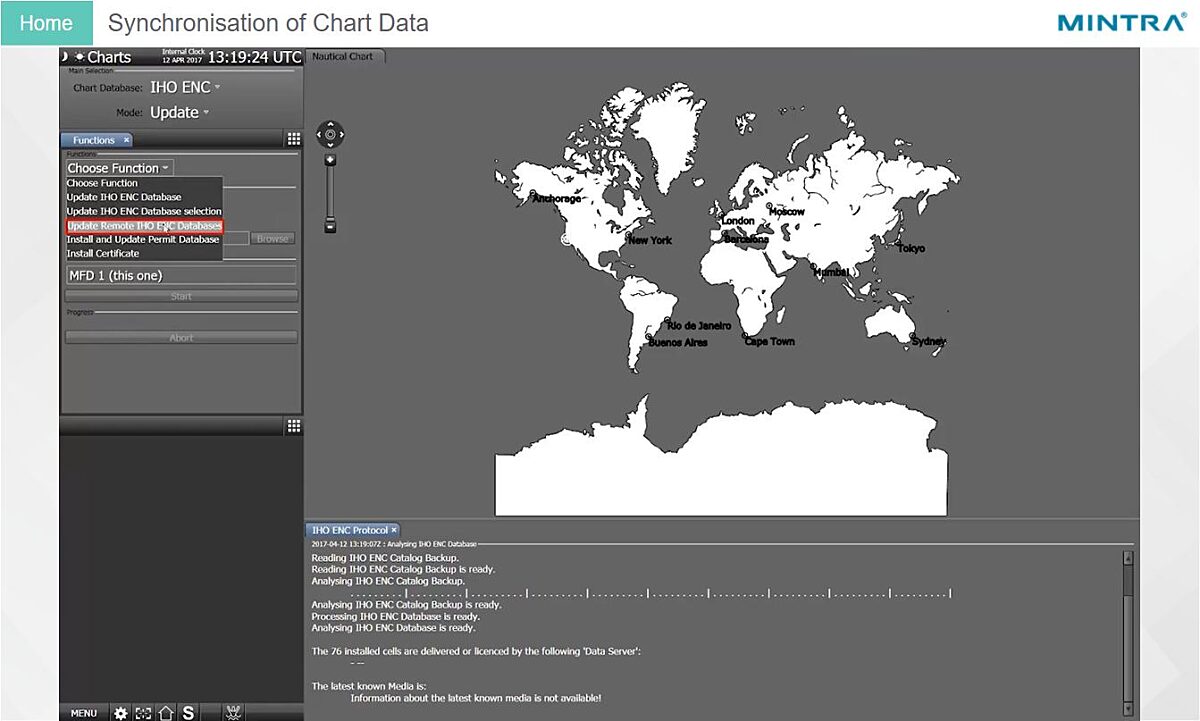This screenshot has width=1200, height=721.
Task: Open the Choose Function dropdown
Action: pos(119,168)
